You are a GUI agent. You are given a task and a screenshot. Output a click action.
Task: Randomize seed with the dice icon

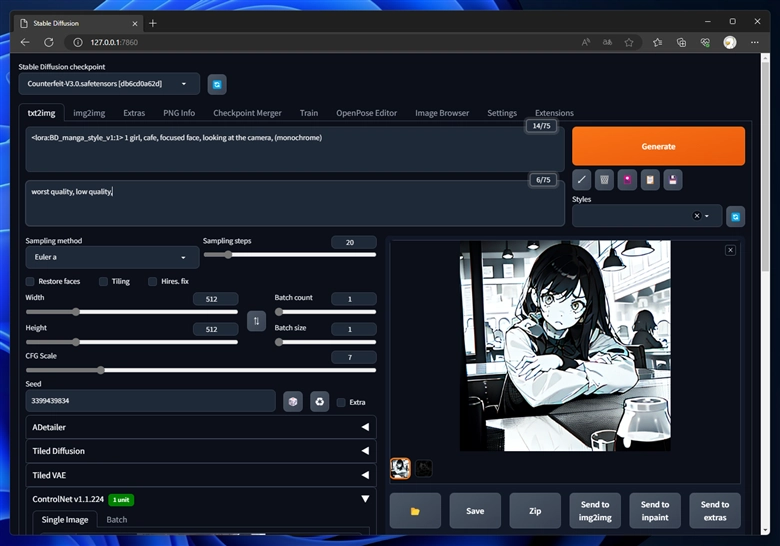(293, 401)
